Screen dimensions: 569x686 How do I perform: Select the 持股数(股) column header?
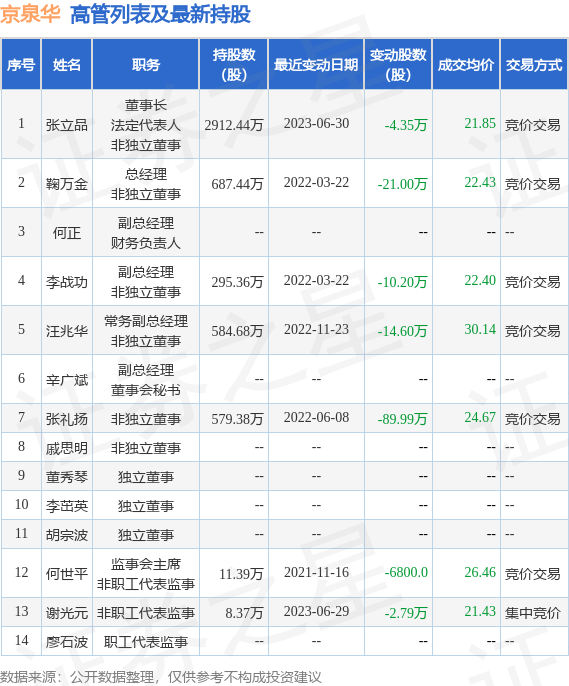coord(234,65)
